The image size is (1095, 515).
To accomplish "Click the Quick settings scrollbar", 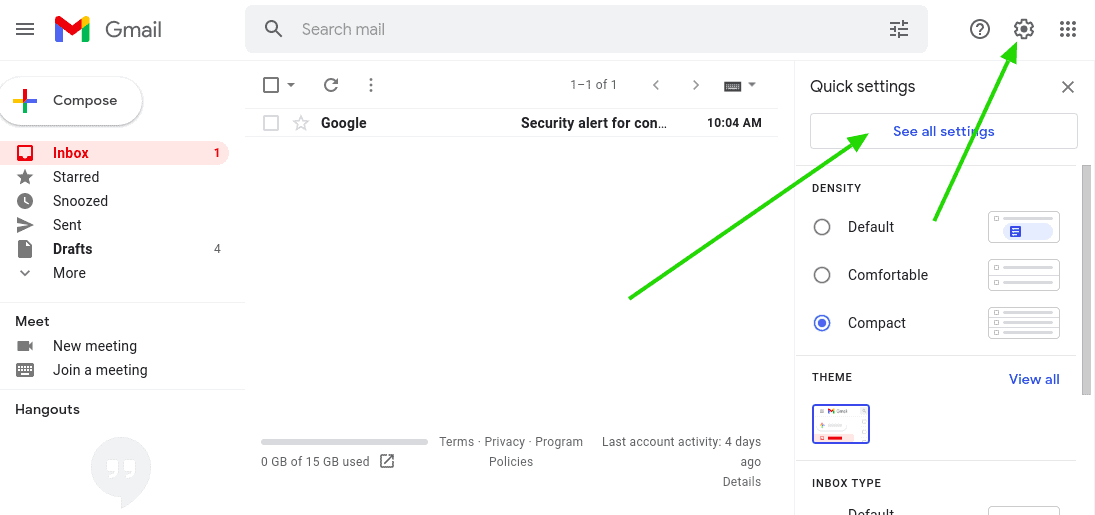I will point(1086,280).
